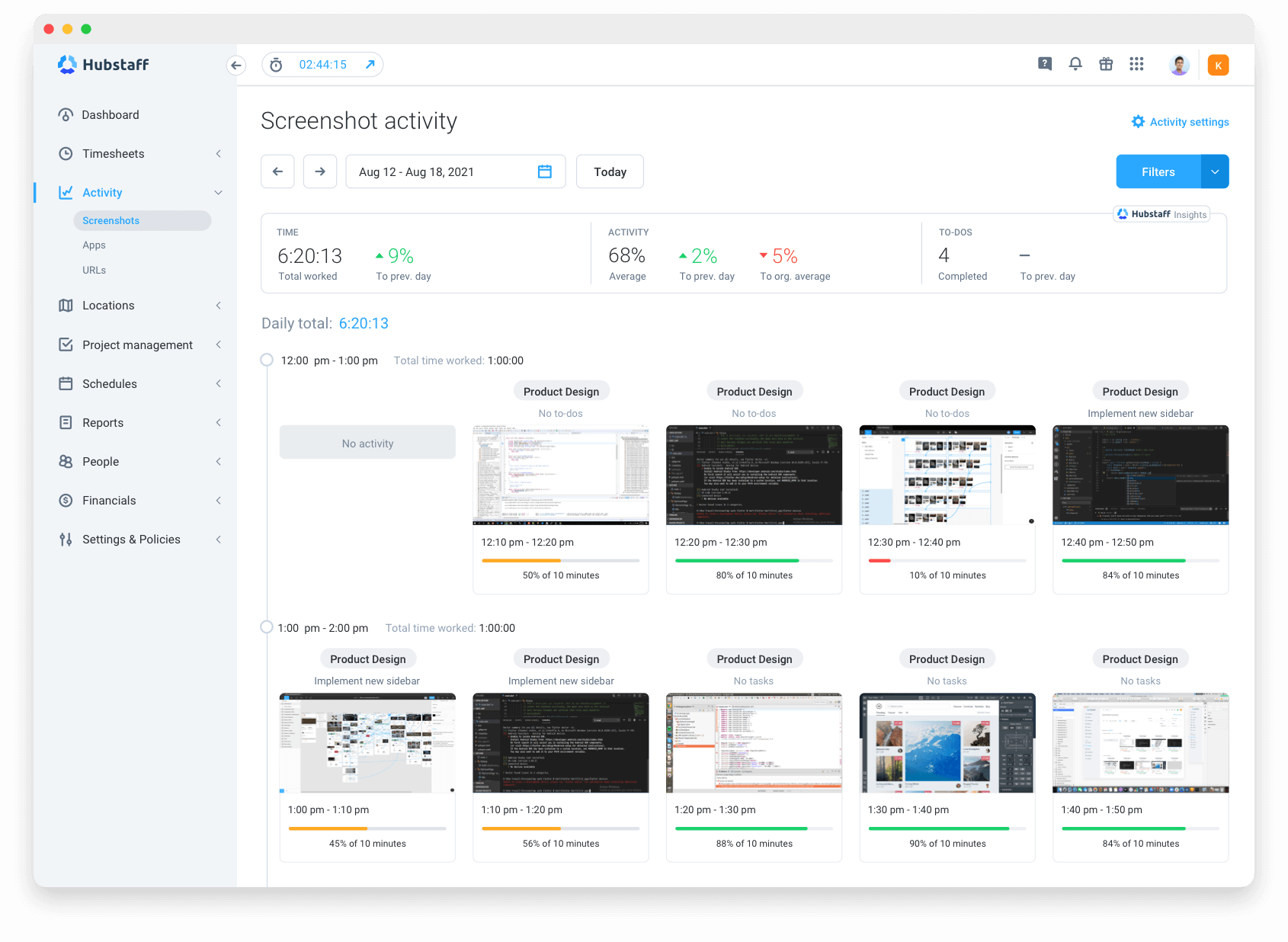The height and width of the screenshot is (942, 1288).
Task: Open the 1:40 pm - 1:50 pm screenshot thumbnail
Action: pos(1140,743)
